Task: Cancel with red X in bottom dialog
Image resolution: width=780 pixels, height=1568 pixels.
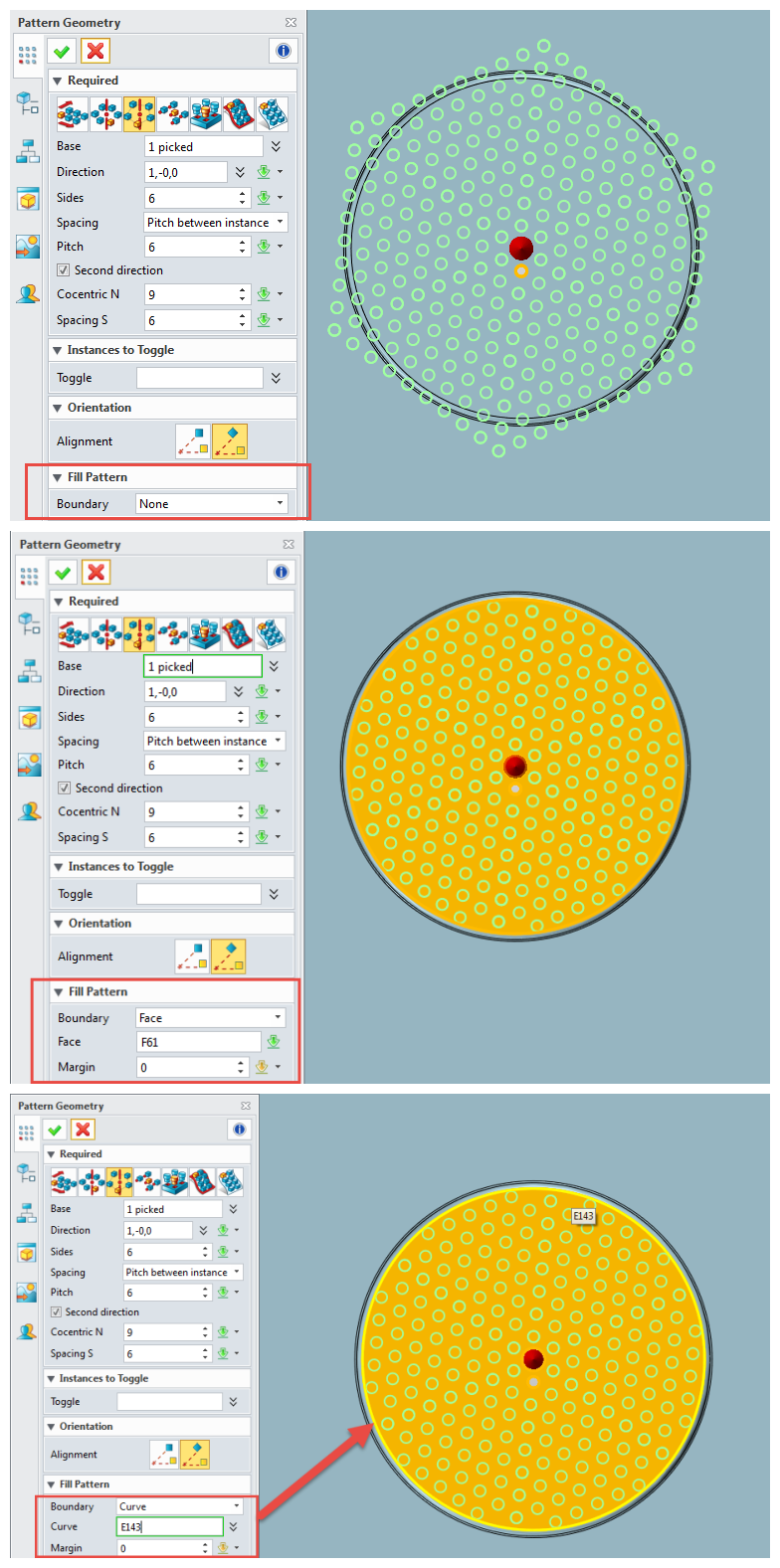Action: [84, 1130]
